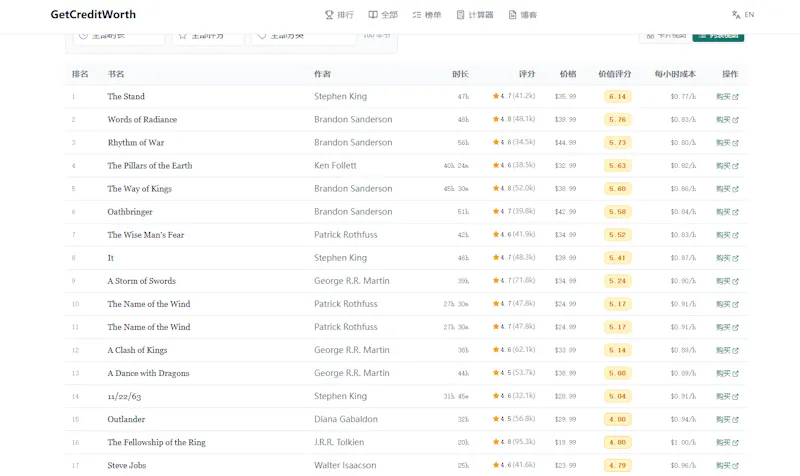Click author J.R.R. Tolkien
800x476 pixels.
(339, 442)
